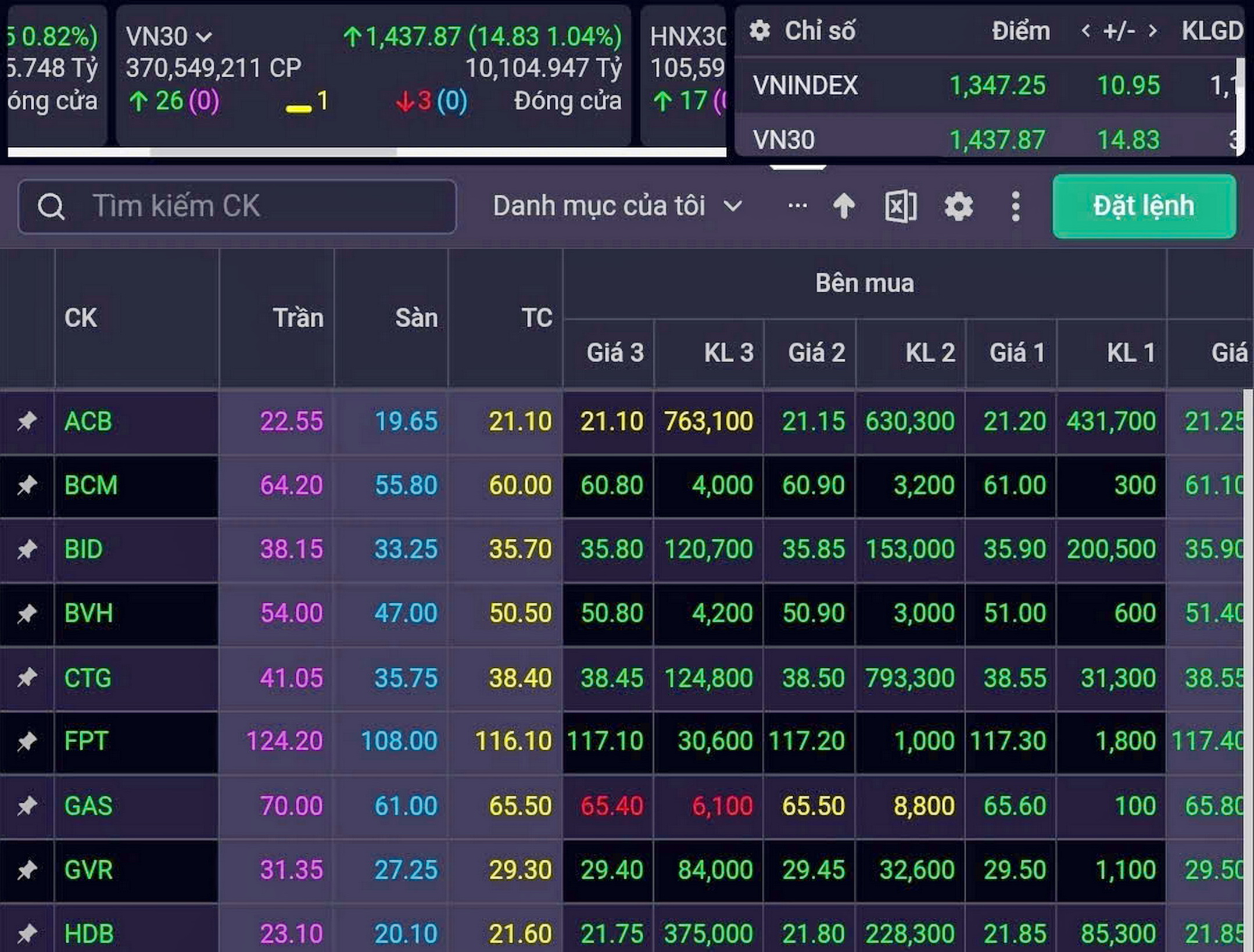This screenshot has width=1254, height=952.
Task: Open the BVH stock symbol link
Action: coord(88,613)
